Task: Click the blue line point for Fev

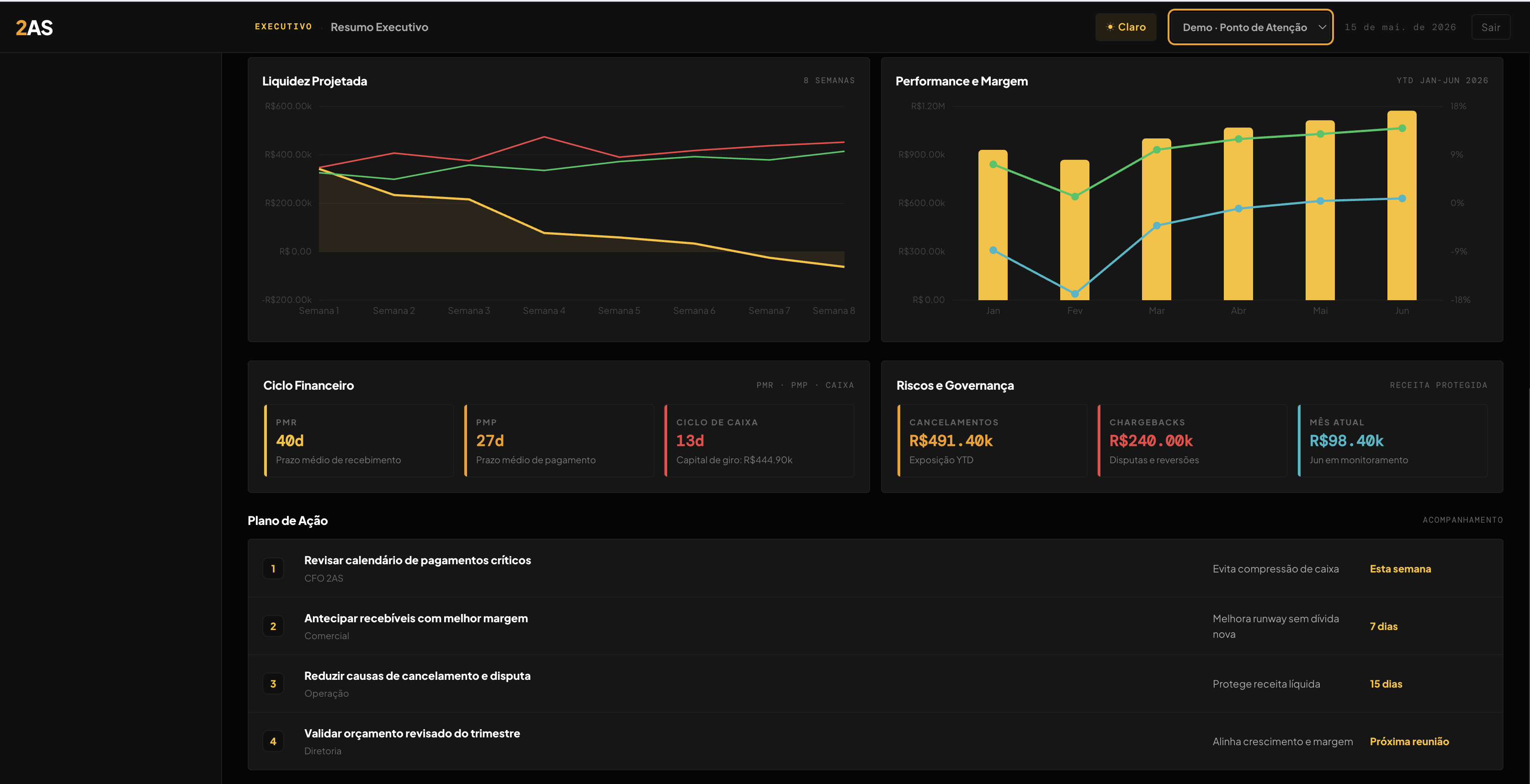Action: tap(1074, 293)
